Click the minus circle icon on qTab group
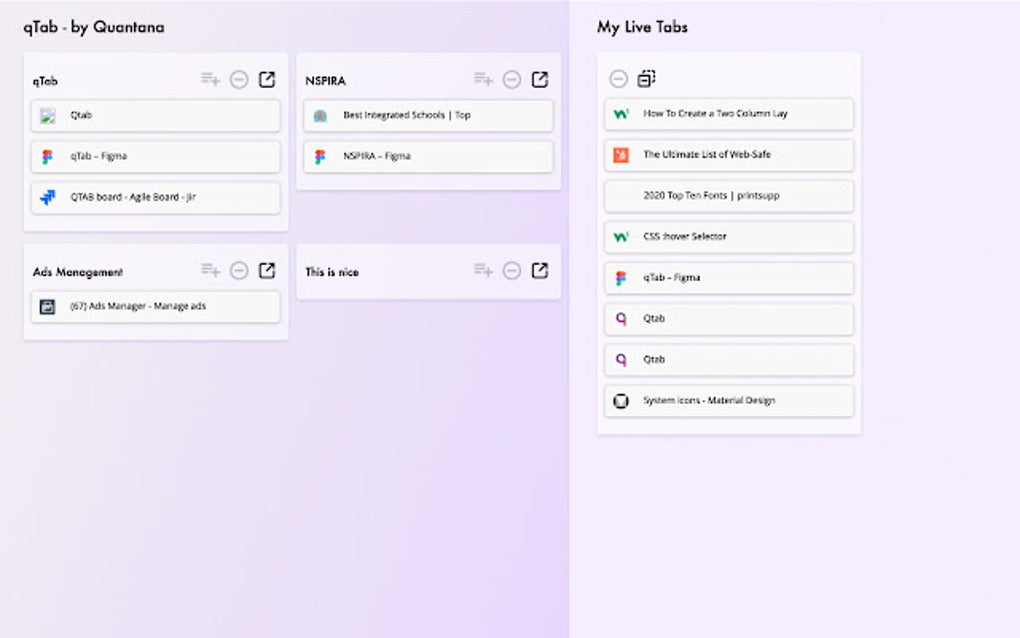The image size is (1020, 638). click(x=239, y=80)
